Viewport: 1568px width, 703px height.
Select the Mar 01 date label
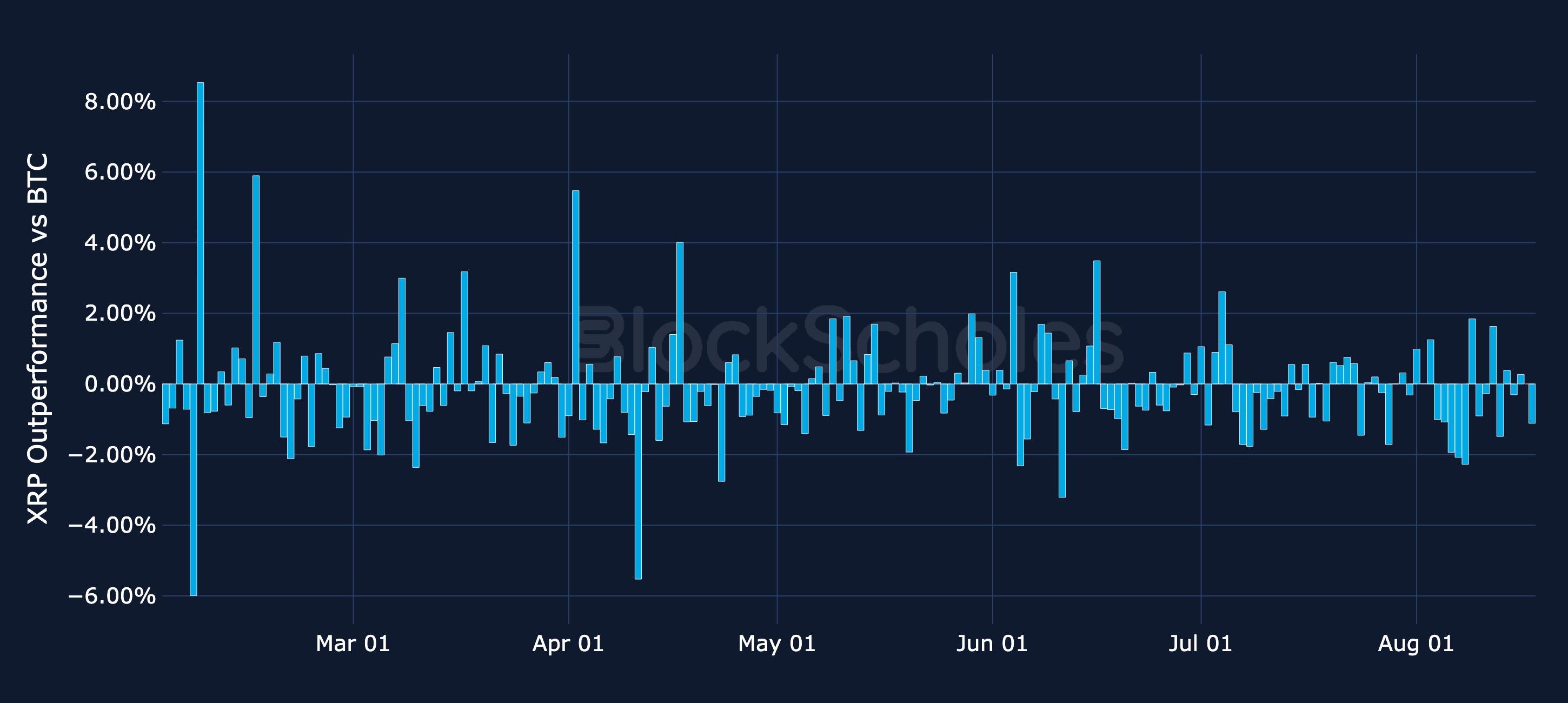(353, 644)
